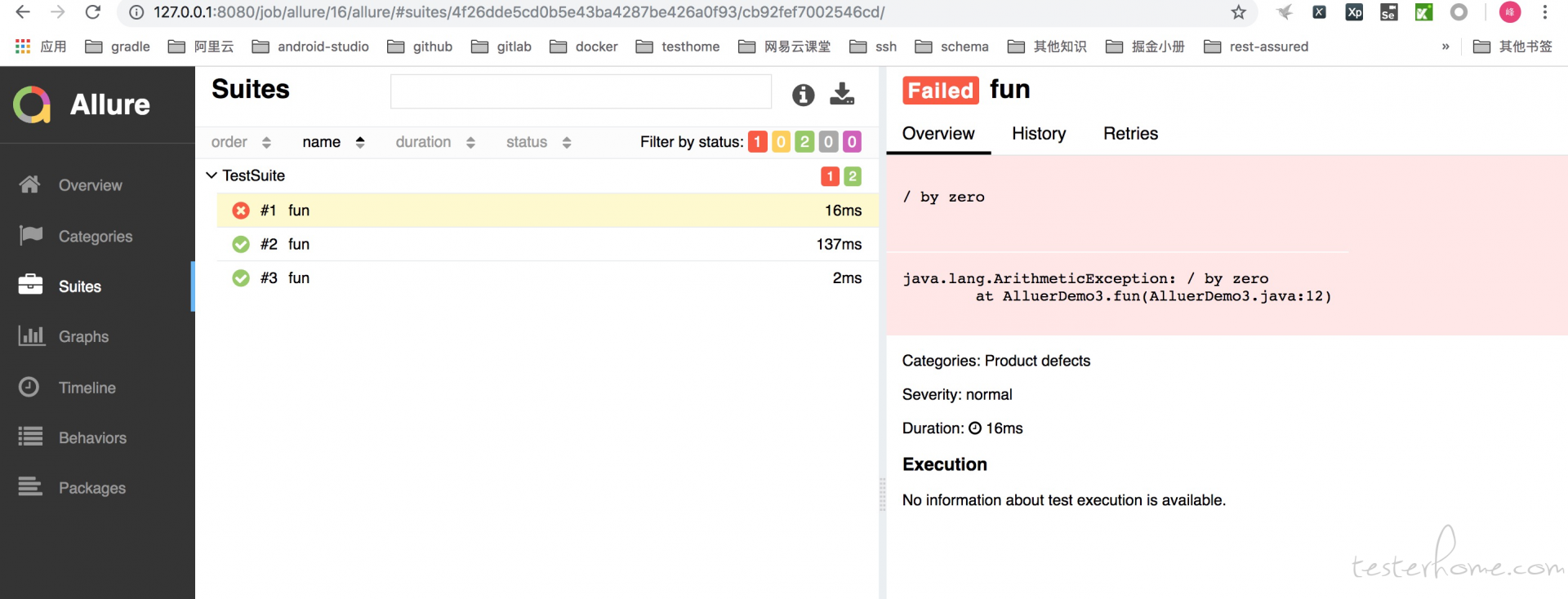Switch to the Retries tab
The width and height of the screenshot is (1568, 599).
pyautogui.click(x=1130, y=134)
